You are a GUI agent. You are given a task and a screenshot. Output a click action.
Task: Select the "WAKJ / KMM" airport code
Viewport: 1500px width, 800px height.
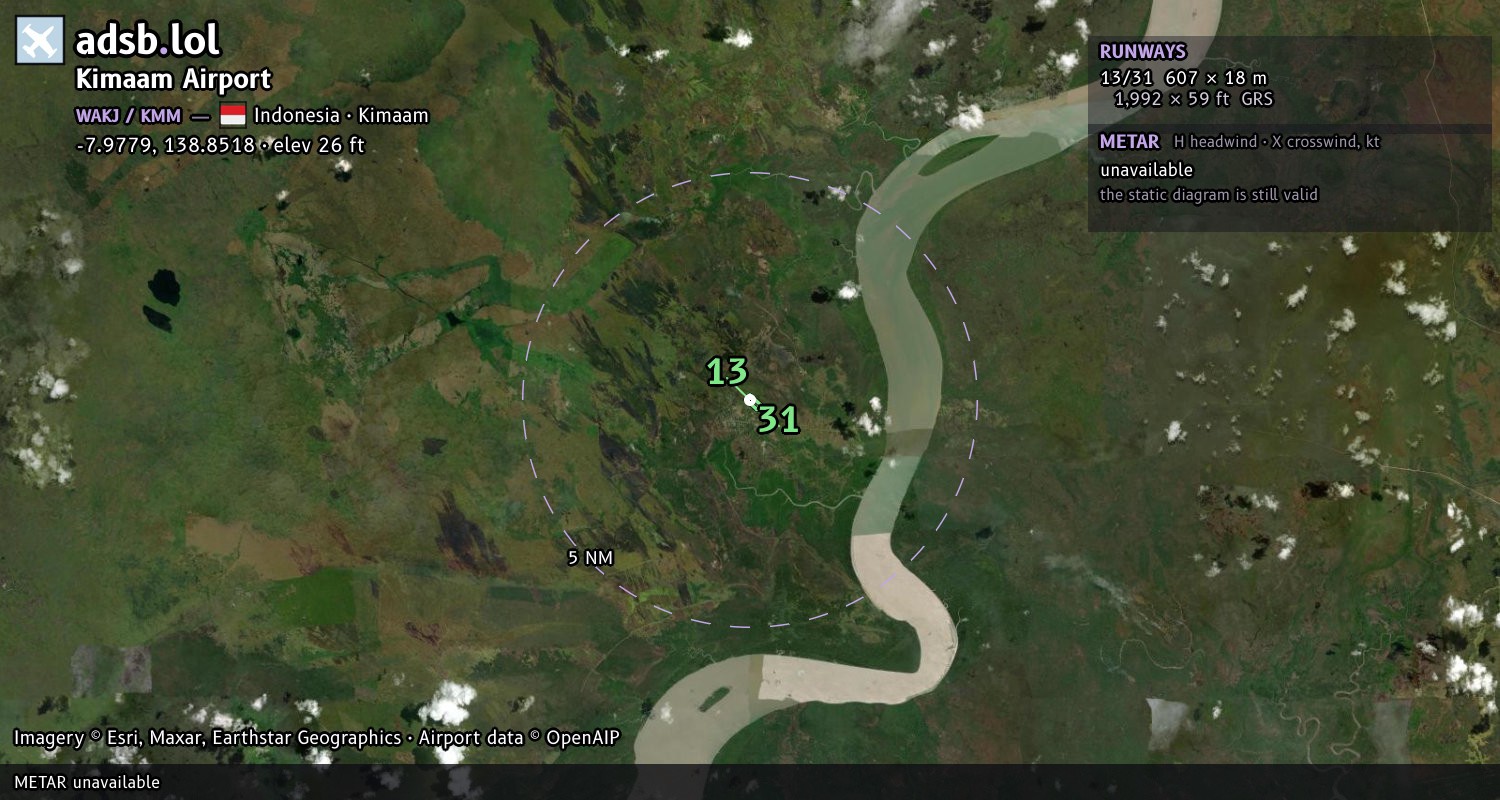click(x=128, y=116)
